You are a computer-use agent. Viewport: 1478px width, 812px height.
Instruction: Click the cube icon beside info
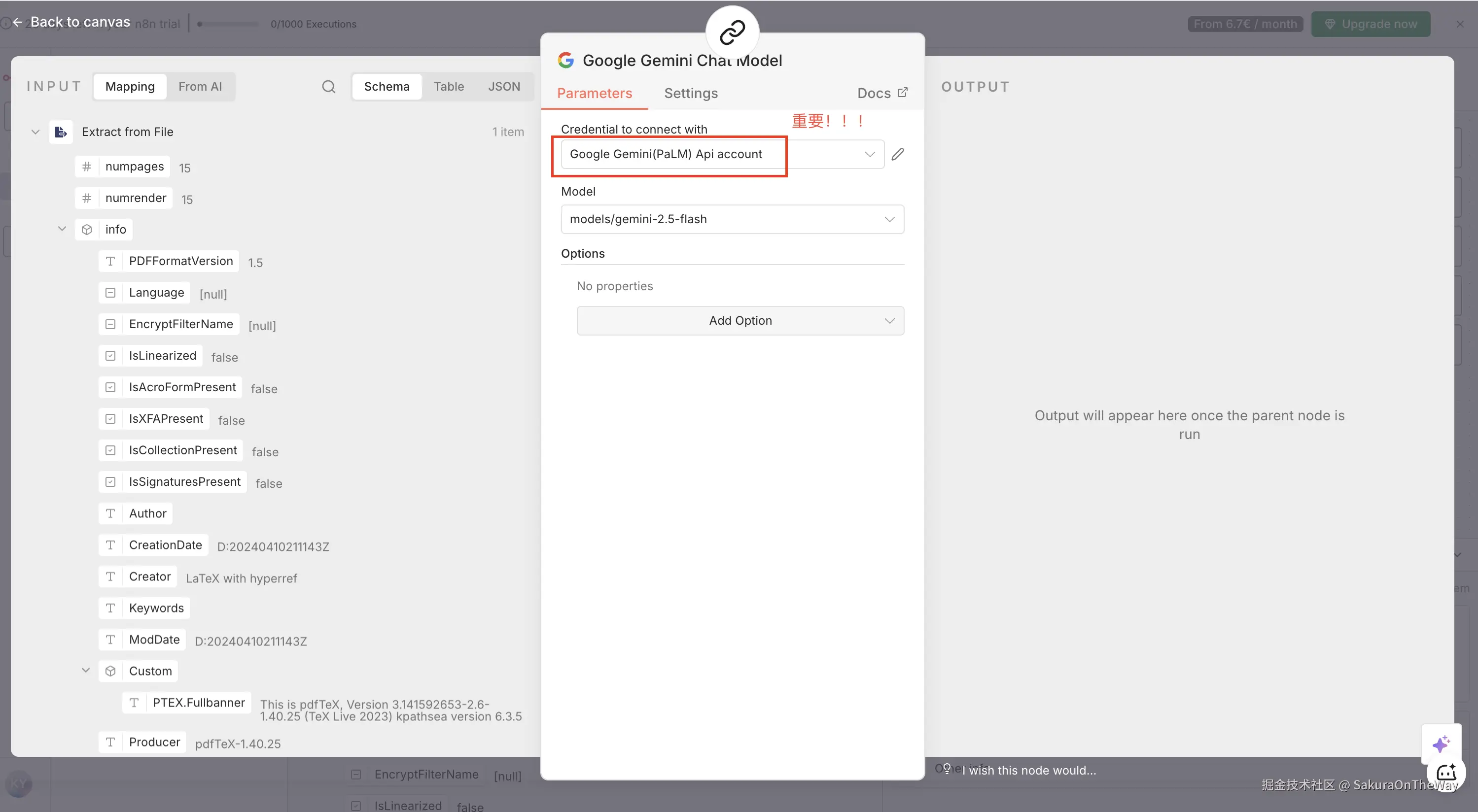[x=87, y=230]
